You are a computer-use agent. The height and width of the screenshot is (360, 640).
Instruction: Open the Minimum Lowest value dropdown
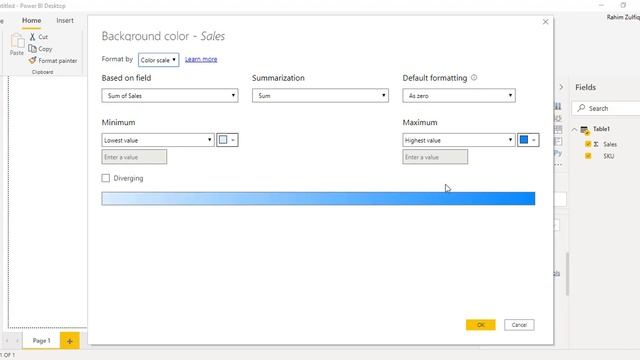click(x=158, y=140)
